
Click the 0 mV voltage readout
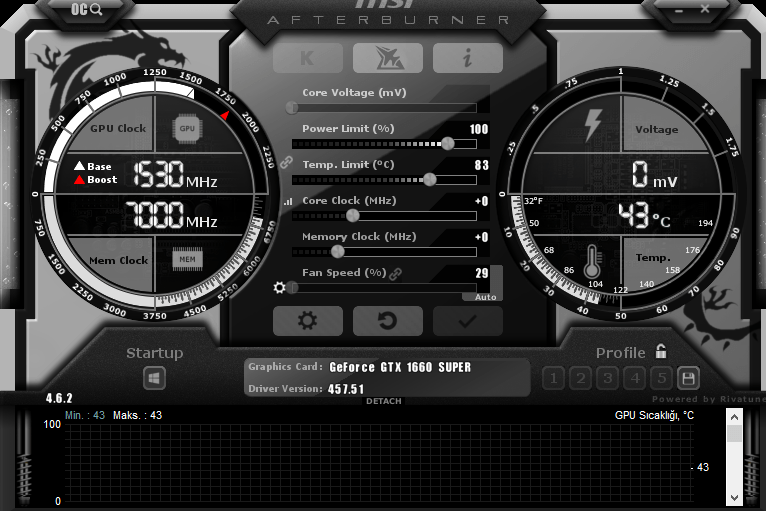tap(655, 175)
